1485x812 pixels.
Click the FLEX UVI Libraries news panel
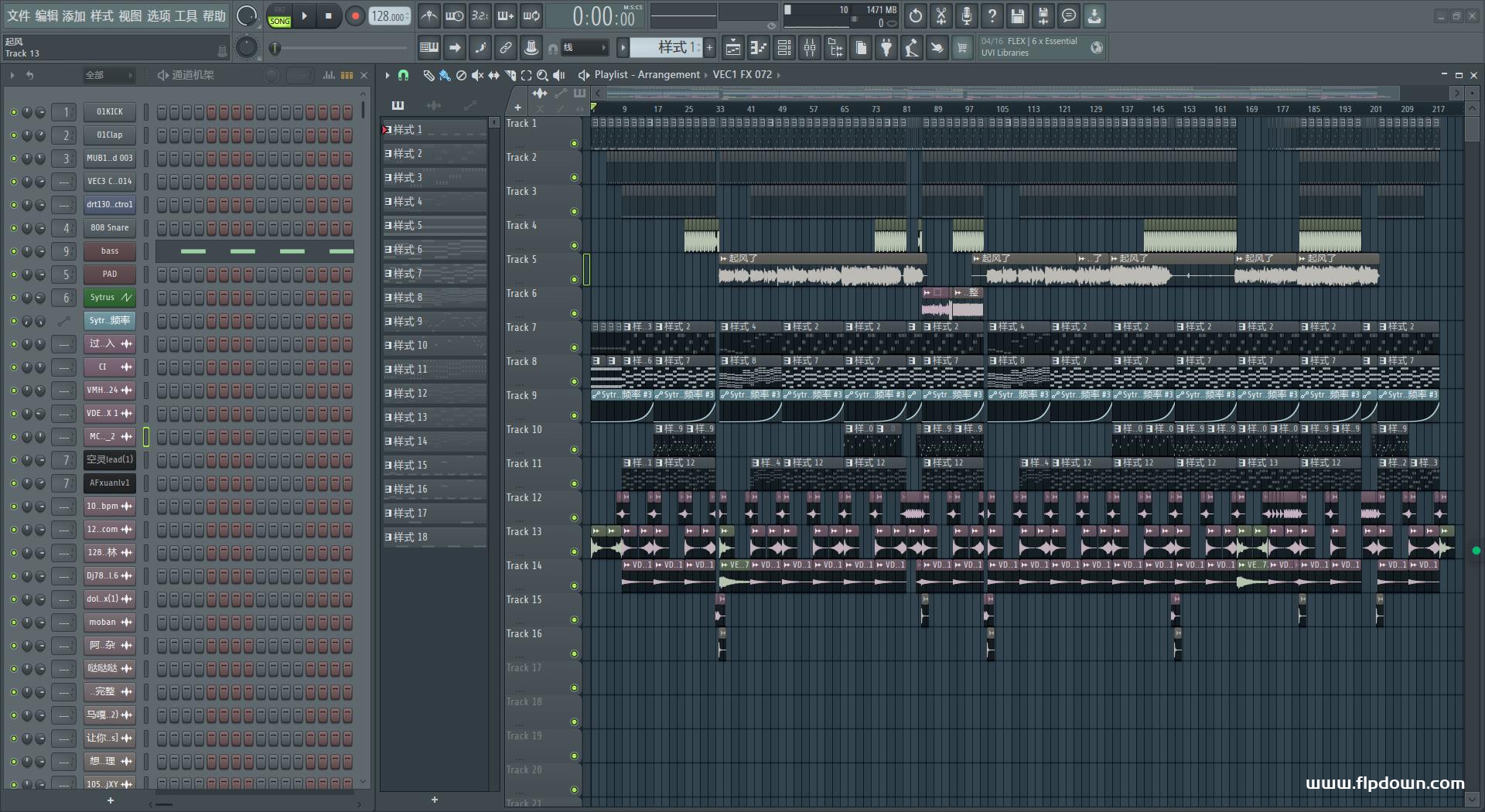(1043, 47)
